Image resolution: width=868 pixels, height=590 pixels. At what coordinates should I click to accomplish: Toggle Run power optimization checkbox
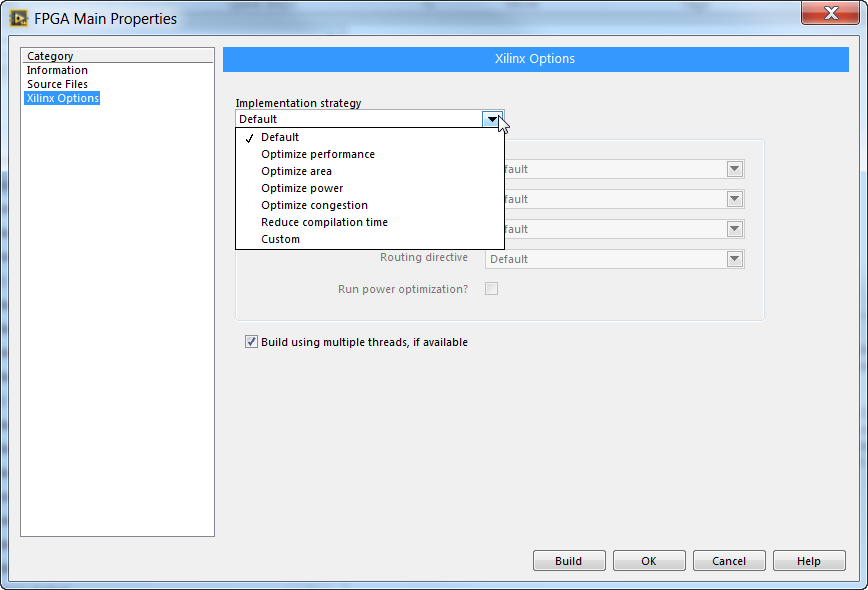pyautogui.click(x=492, y=288)
